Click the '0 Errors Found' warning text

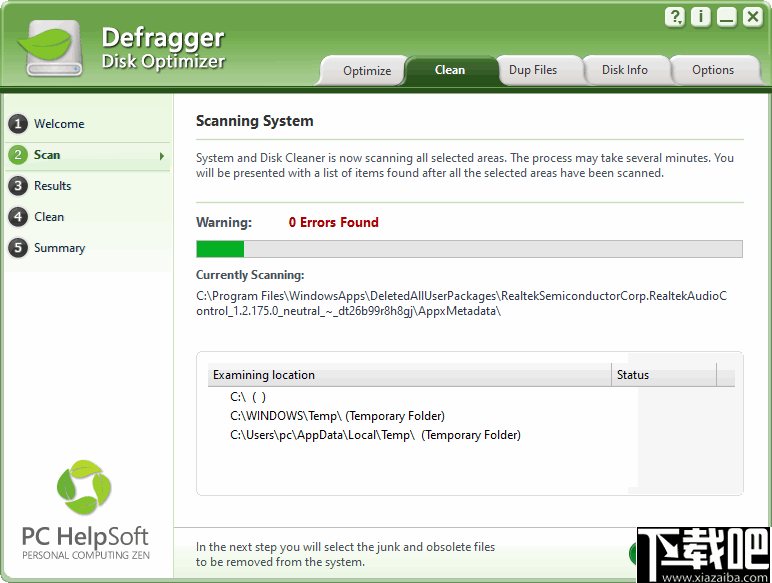tap(333, 223)
